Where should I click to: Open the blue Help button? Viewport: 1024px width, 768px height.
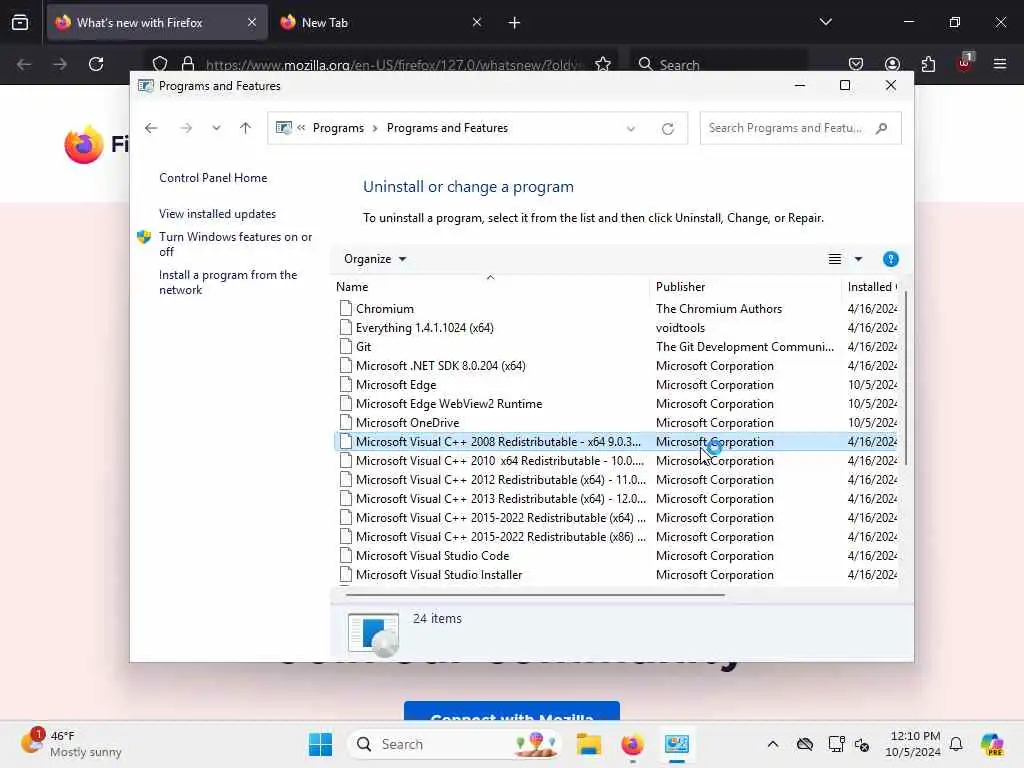click(890, 259)
